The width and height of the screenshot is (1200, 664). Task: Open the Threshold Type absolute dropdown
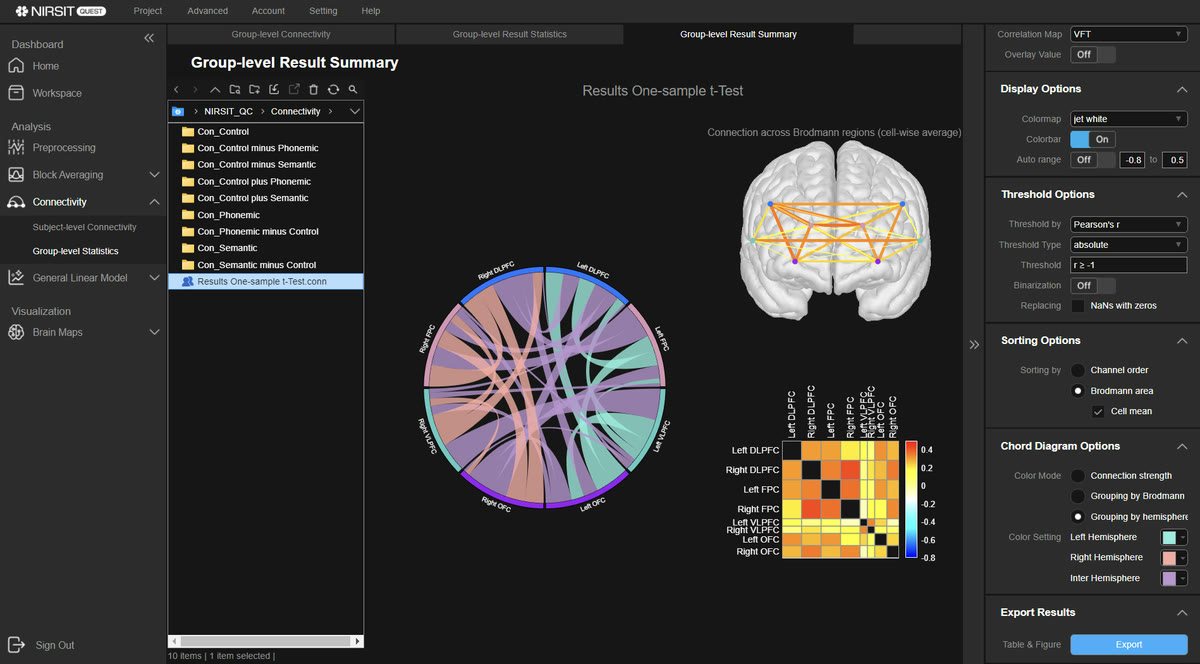pos(1128,245)
